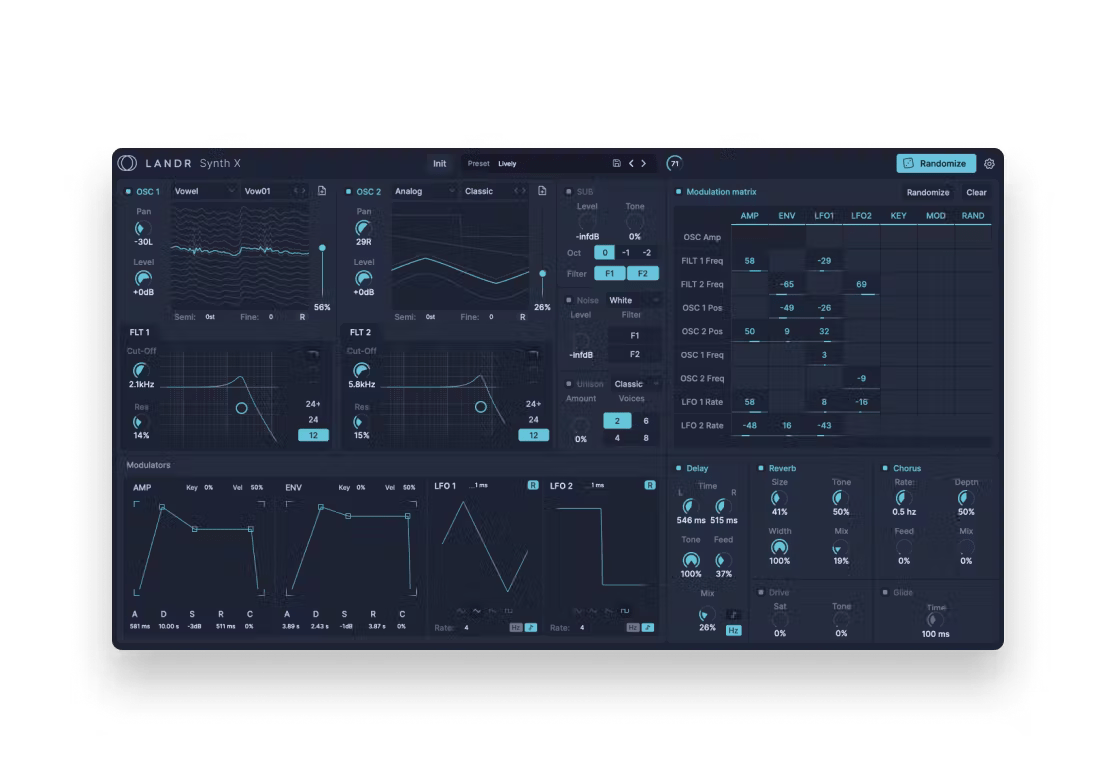
Task: Clear the modulation matrix
Action: click(x=976, y=192)
